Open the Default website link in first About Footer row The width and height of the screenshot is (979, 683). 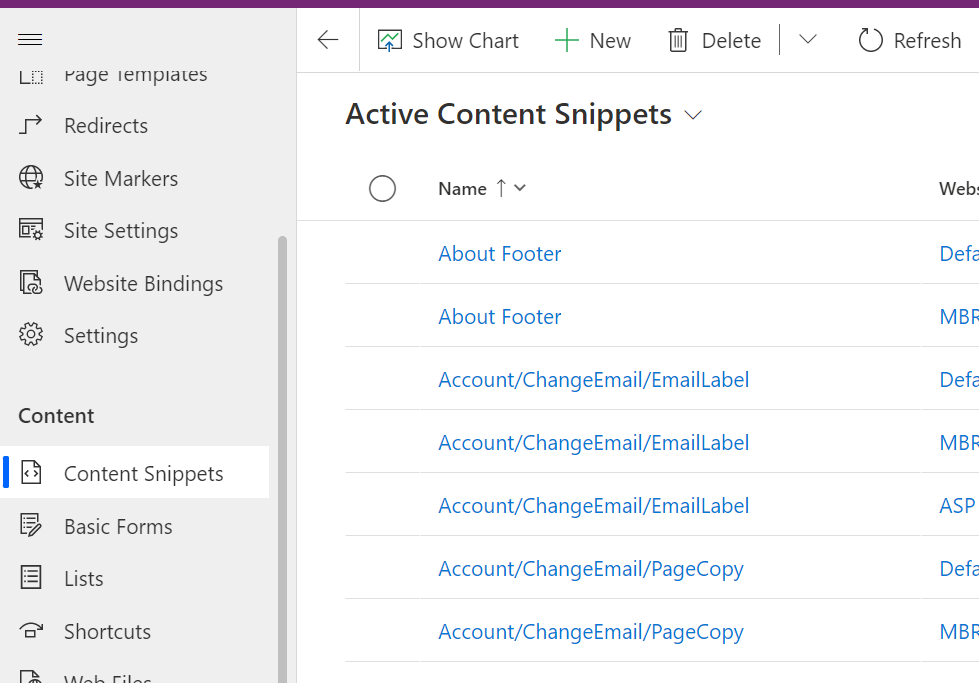pyautogui.click(x=959, y=253)
